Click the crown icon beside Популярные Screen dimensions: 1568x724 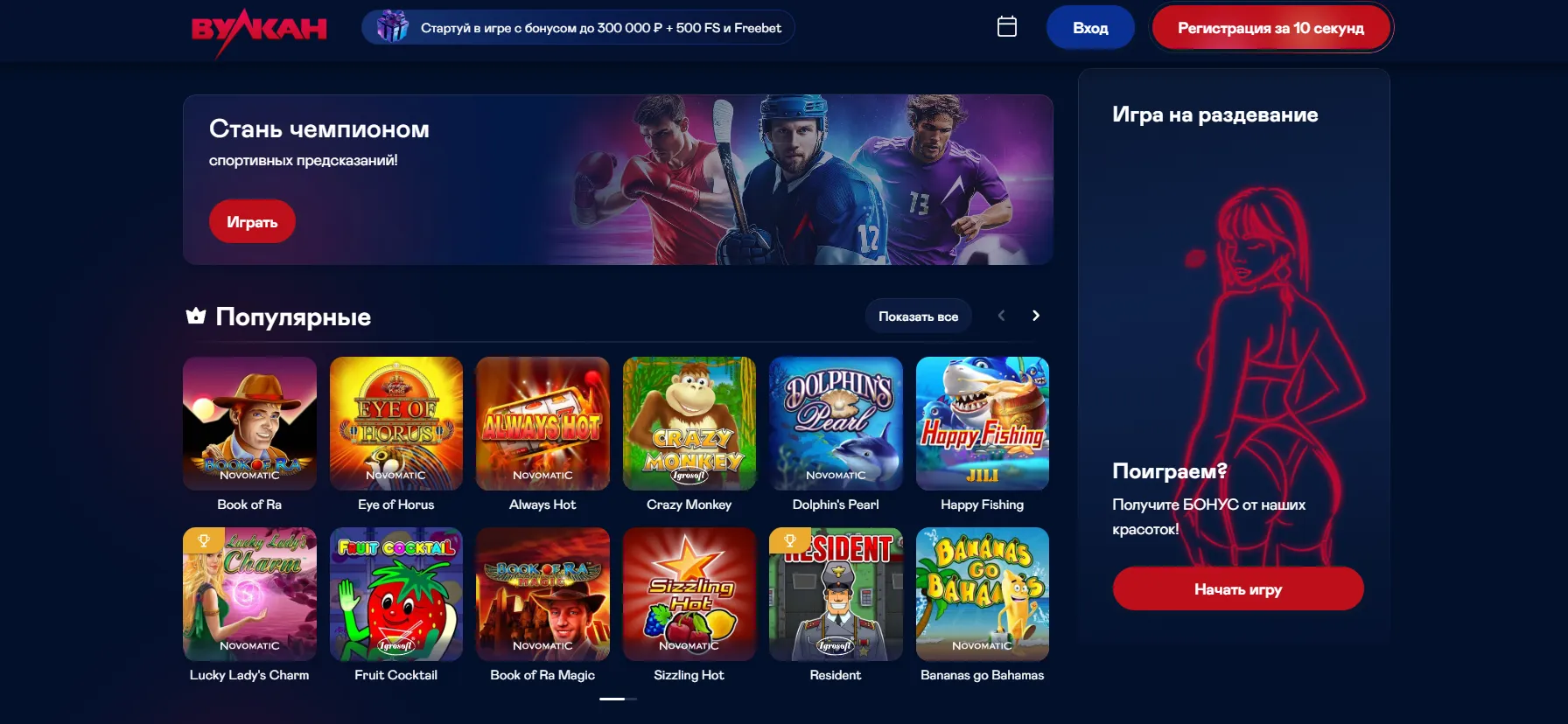[x=196, y=316]
